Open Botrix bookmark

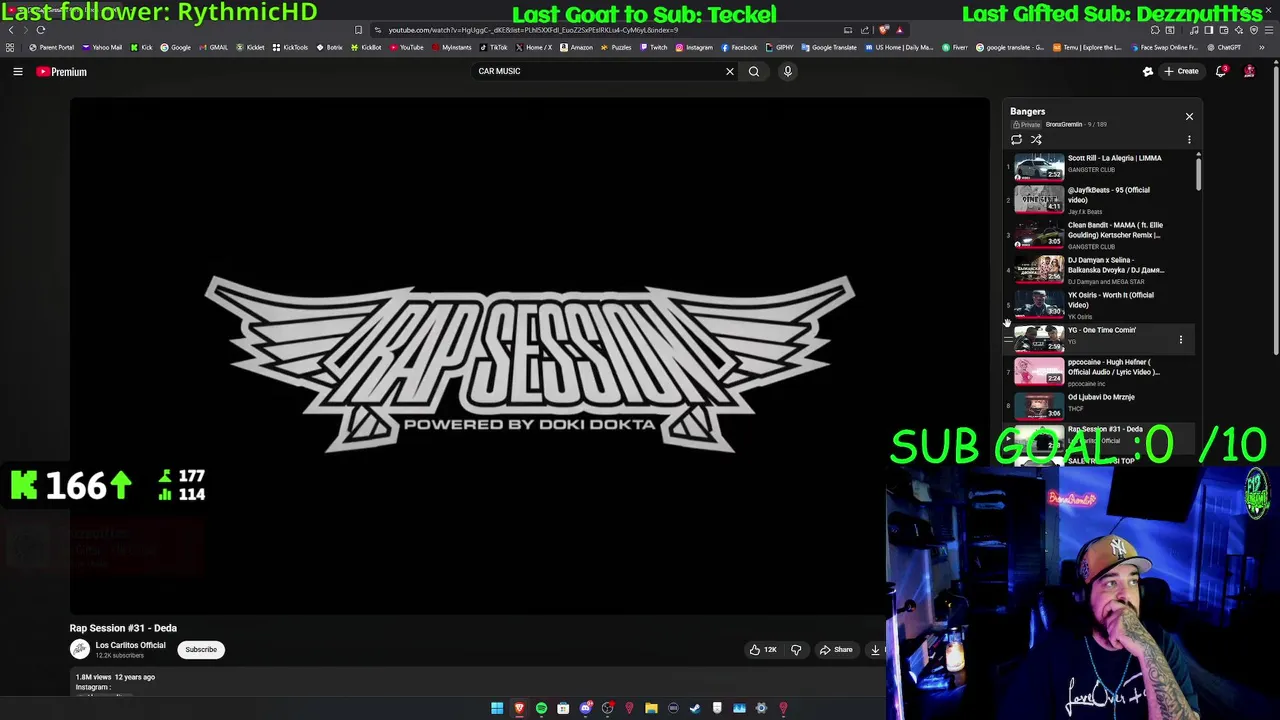(x=329, y=47)
